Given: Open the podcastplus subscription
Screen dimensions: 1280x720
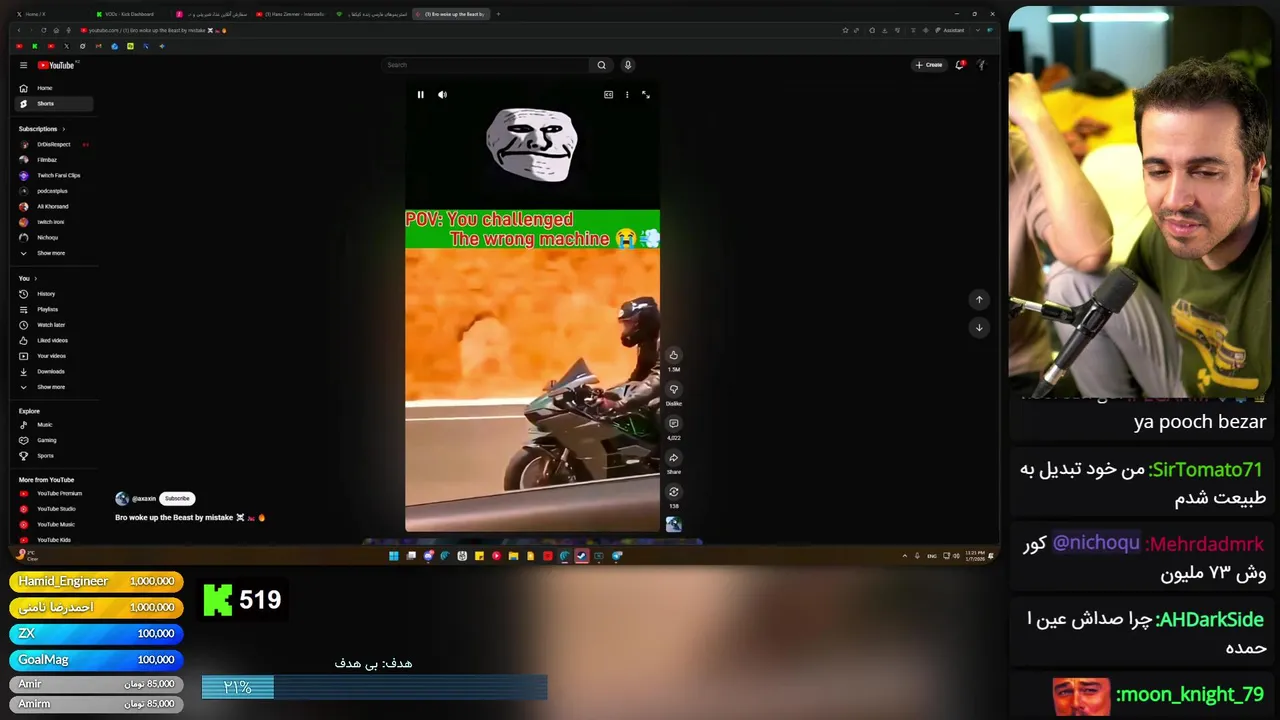Looking at the screenshot, I should click(x=55, y=191).
